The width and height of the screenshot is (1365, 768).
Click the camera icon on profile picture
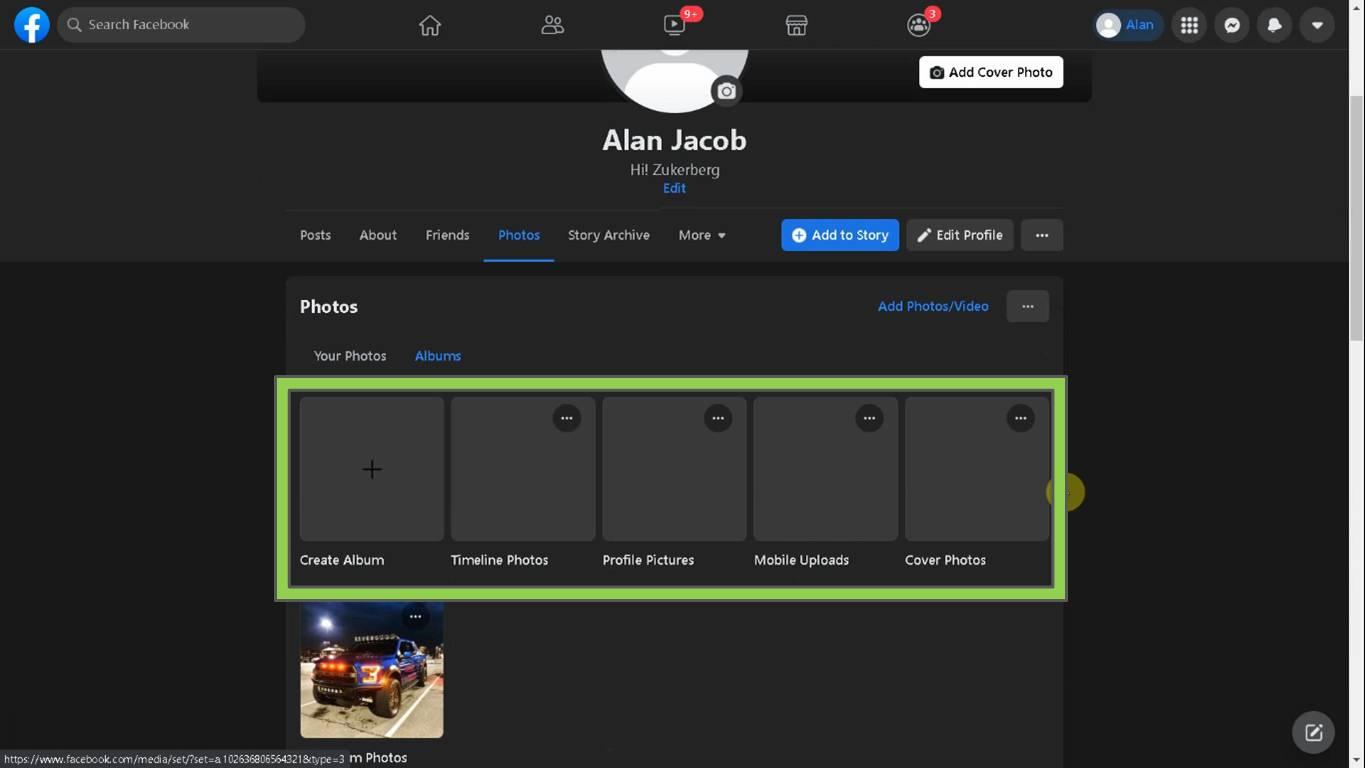click(x=727, y=91)
